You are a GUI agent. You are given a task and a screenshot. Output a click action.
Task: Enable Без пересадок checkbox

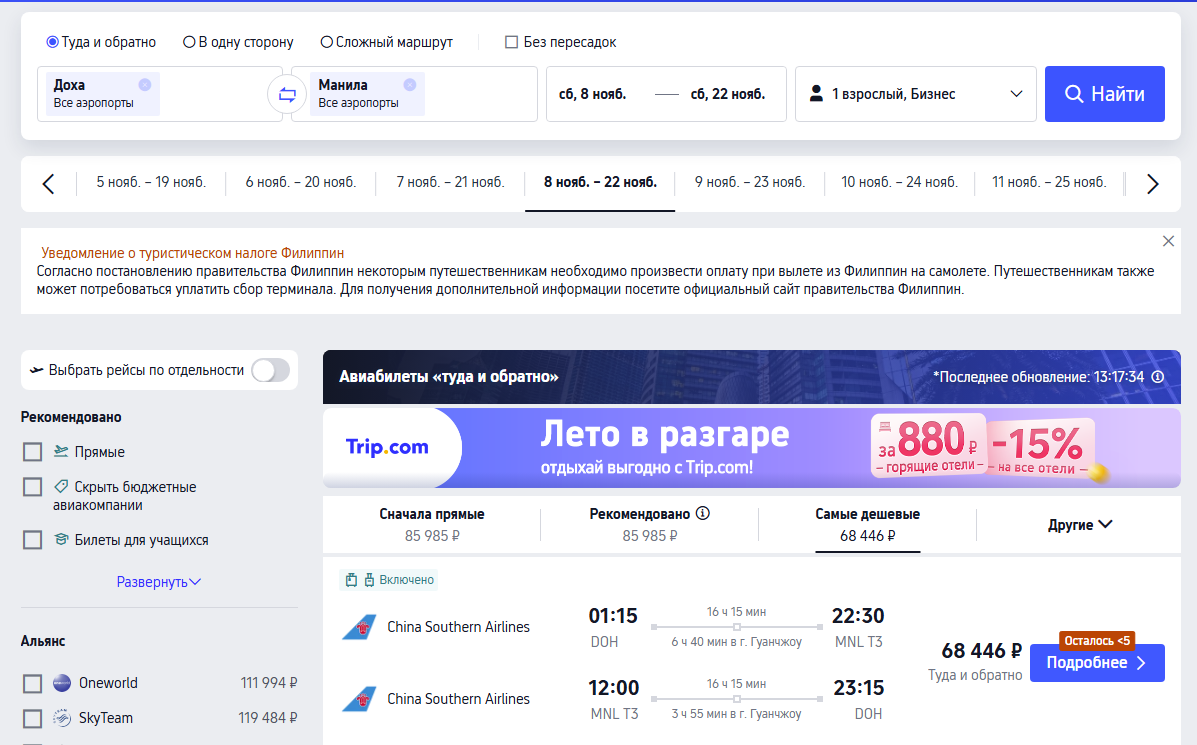[511, 42]
